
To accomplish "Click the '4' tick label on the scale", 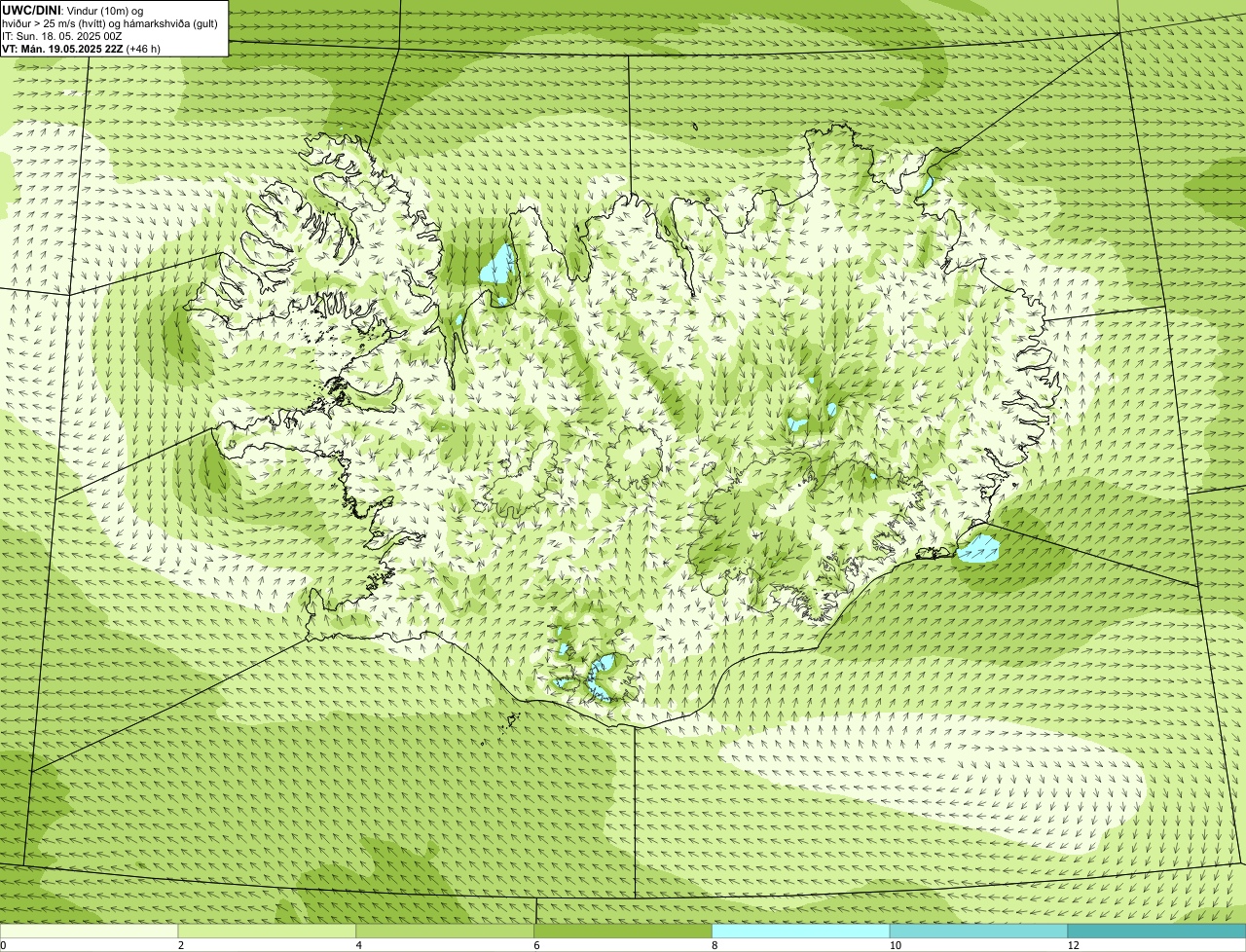I will 359,945.
